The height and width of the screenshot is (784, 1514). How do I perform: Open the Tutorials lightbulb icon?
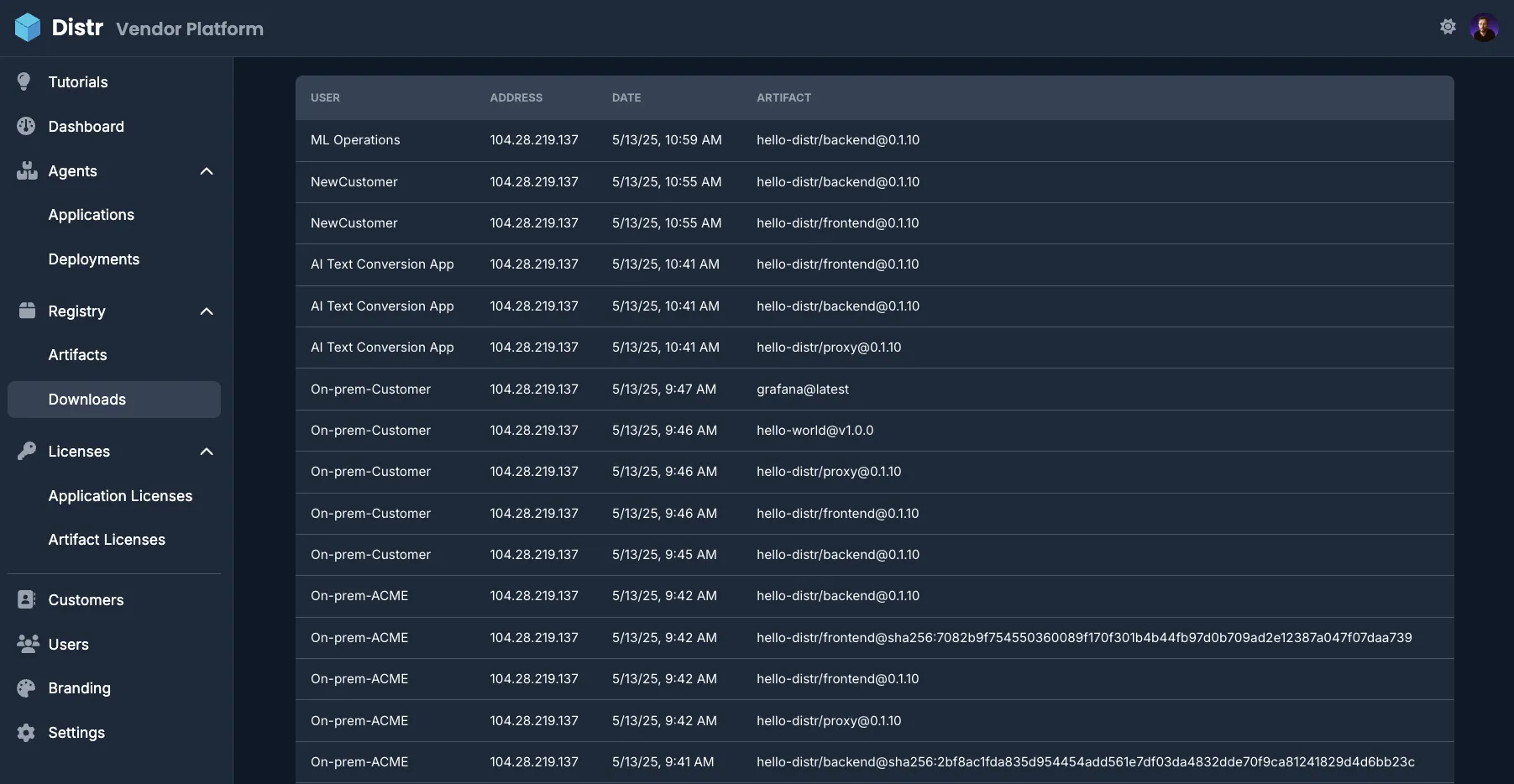[24, 81]
